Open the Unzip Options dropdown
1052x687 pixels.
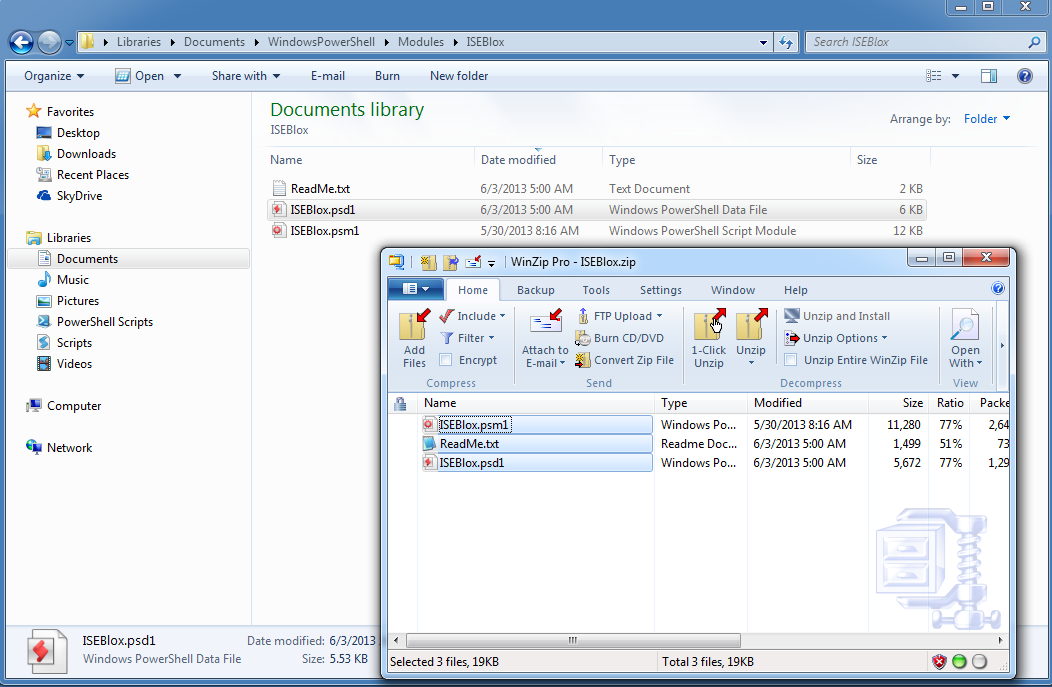point(836,338)
